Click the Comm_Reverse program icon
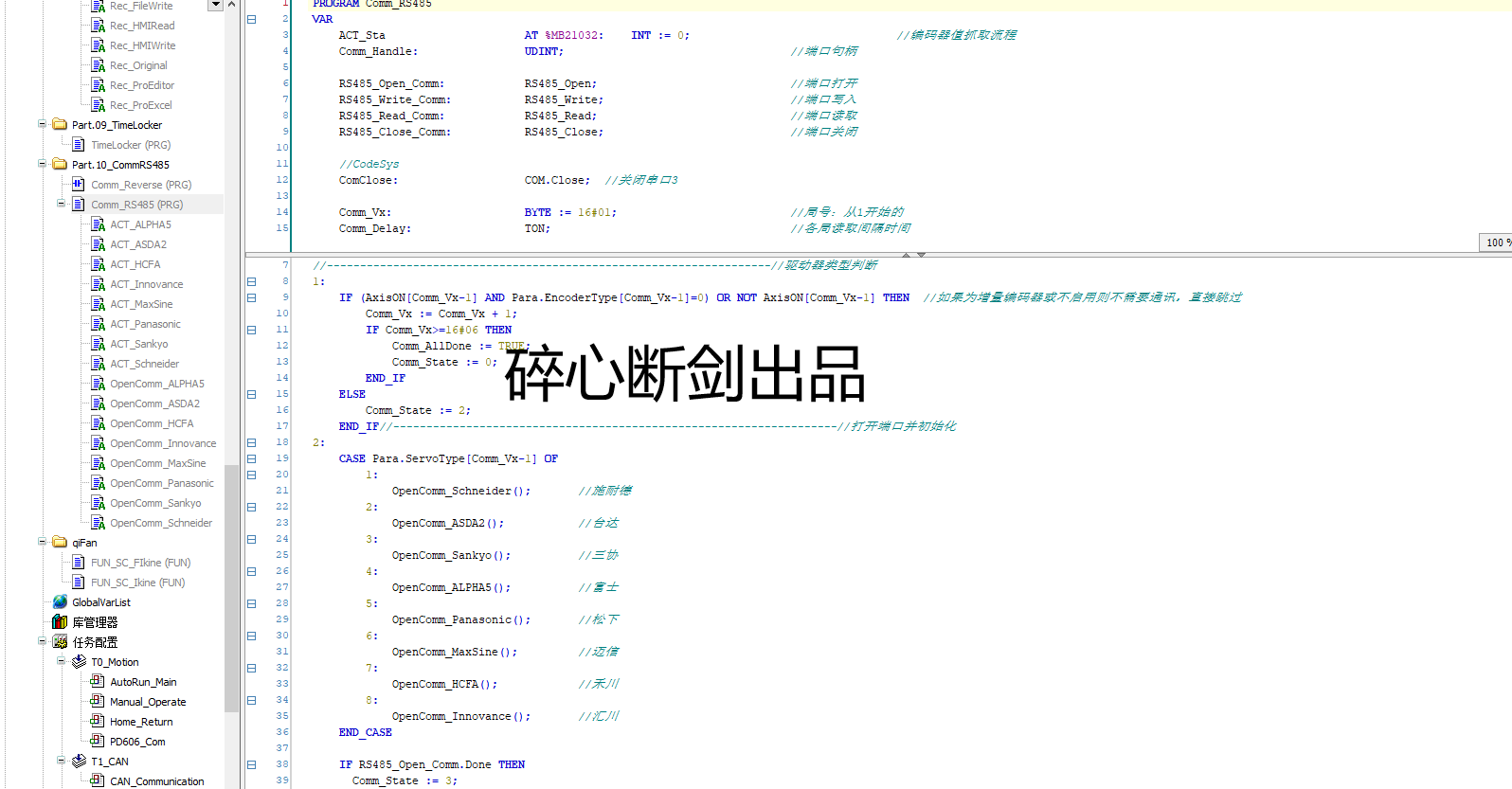 tap(79, 185)
